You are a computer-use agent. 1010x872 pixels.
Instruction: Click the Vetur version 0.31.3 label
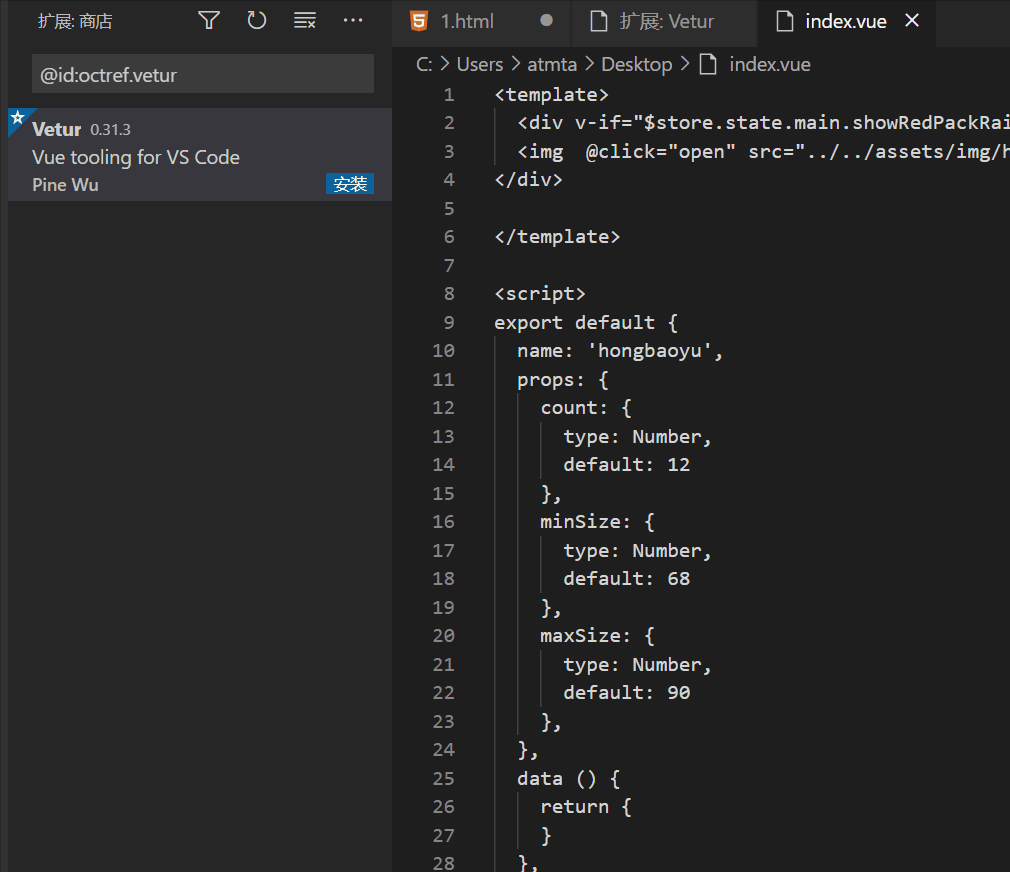(110, 129)
